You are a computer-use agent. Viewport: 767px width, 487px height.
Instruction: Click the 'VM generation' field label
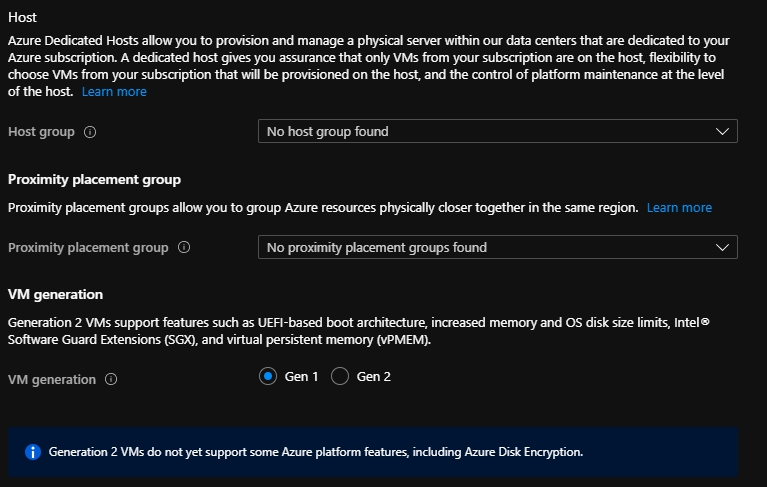pyautogui.click(x=52, y=380)
